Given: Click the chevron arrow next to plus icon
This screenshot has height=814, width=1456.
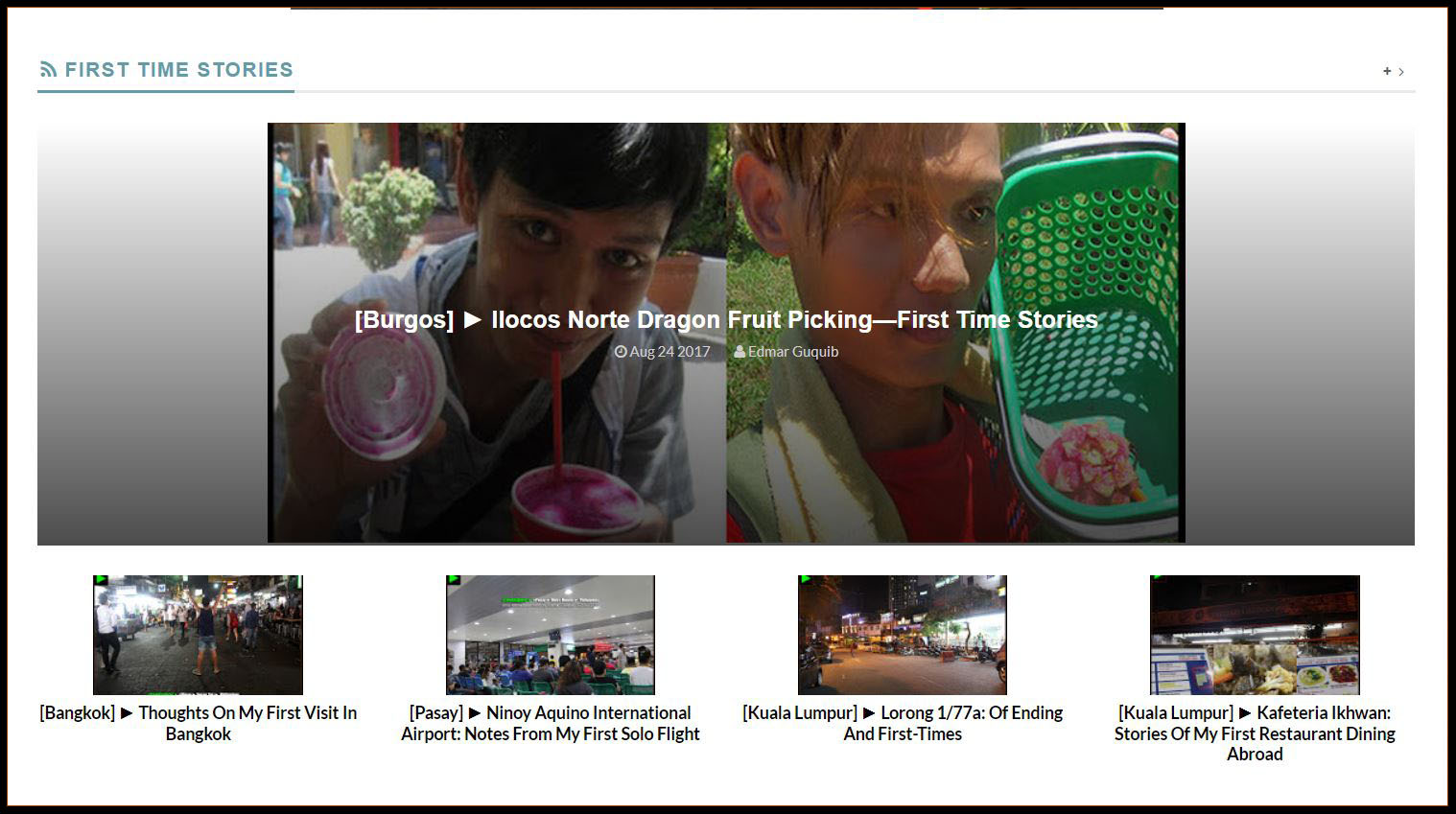Looking at the screenshot, I should (1401, 72).
